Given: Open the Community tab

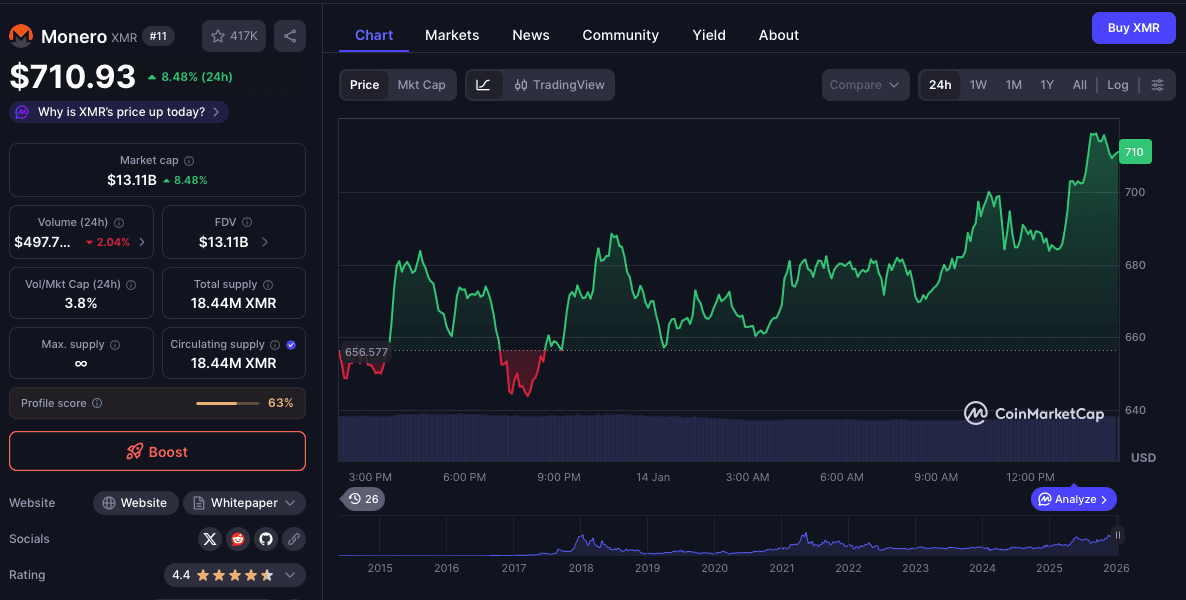Looking at the screenshot, I should 620,35.
